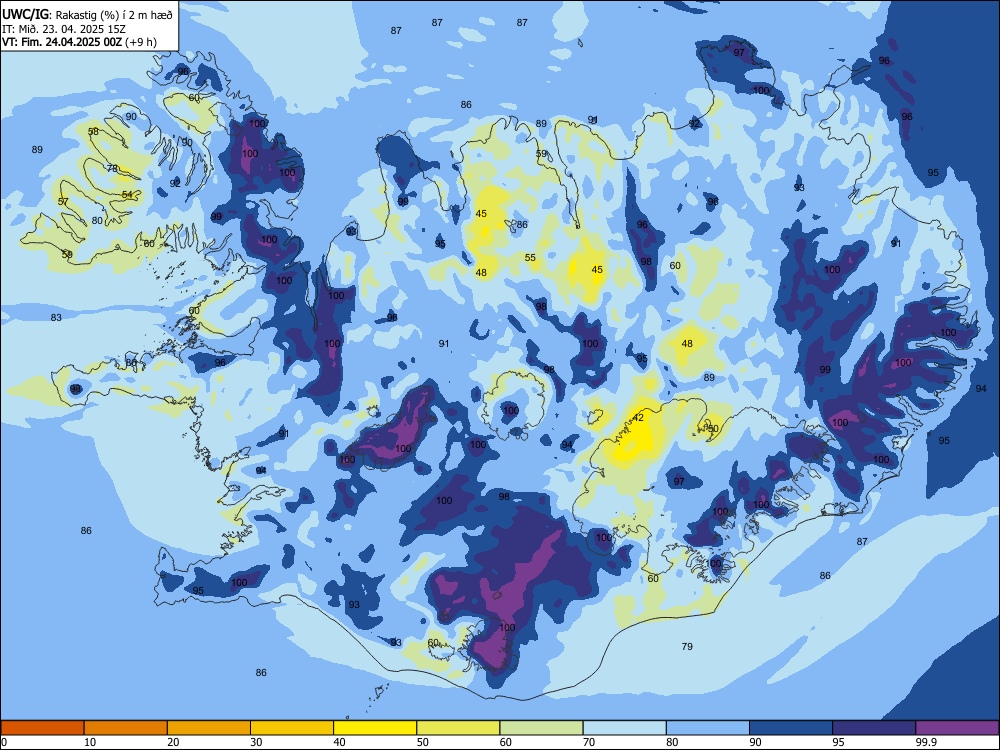
Task: Click the '79' humidity value offshore
Action: [687, 647]
